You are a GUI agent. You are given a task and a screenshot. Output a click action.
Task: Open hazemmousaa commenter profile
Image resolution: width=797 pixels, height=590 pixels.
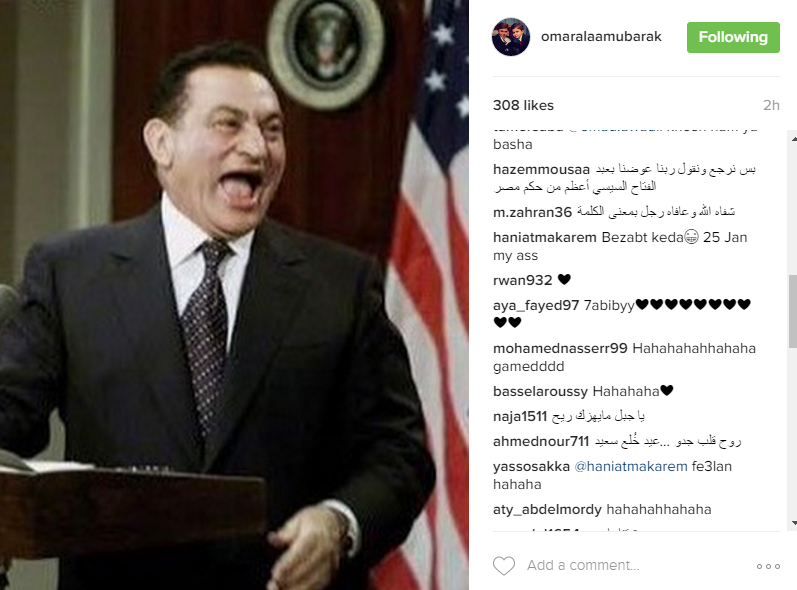tap(541, 169)
